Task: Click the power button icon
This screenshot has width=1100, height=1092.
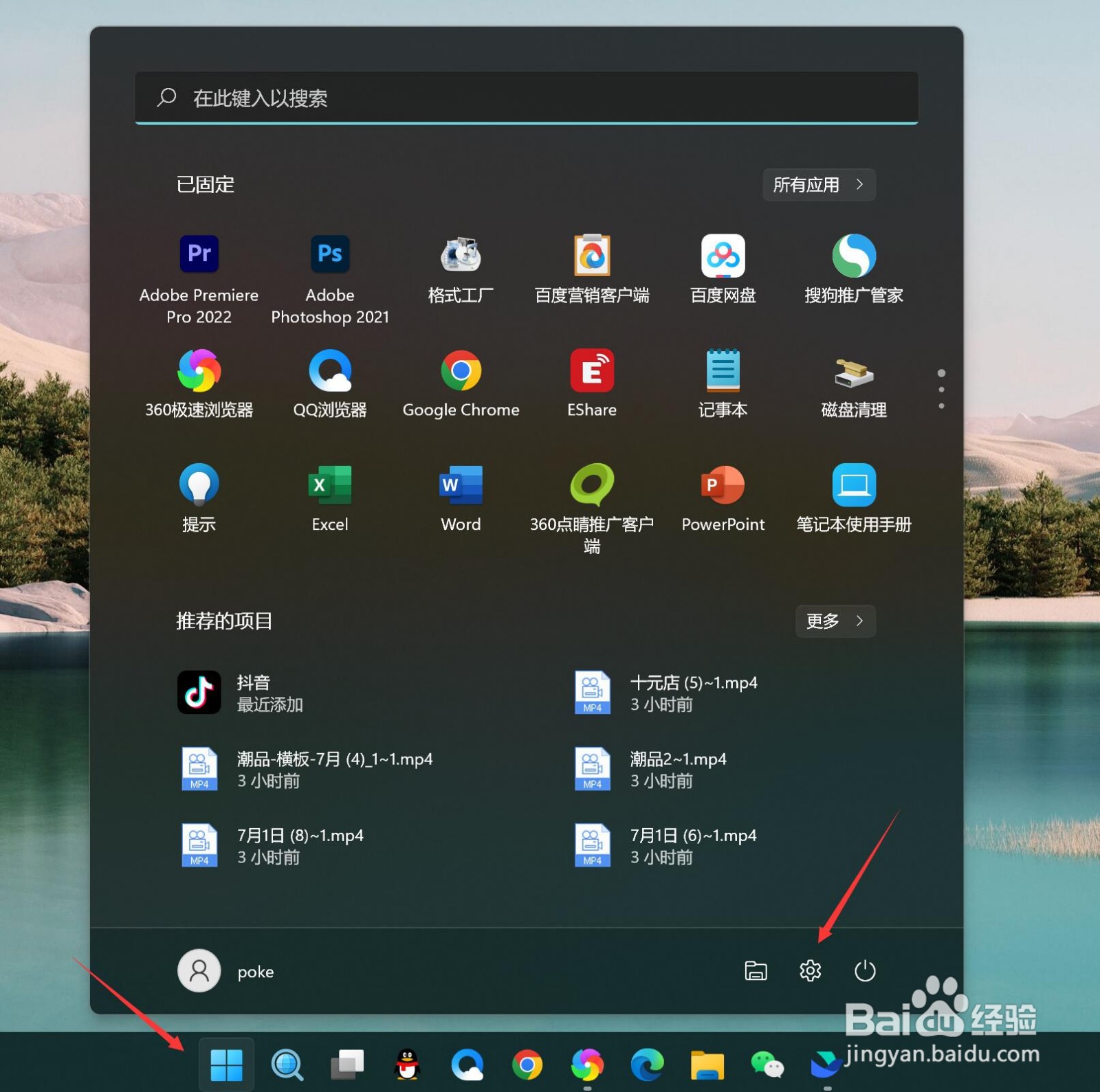Action: pyautogui.click(x=865, y=971)
